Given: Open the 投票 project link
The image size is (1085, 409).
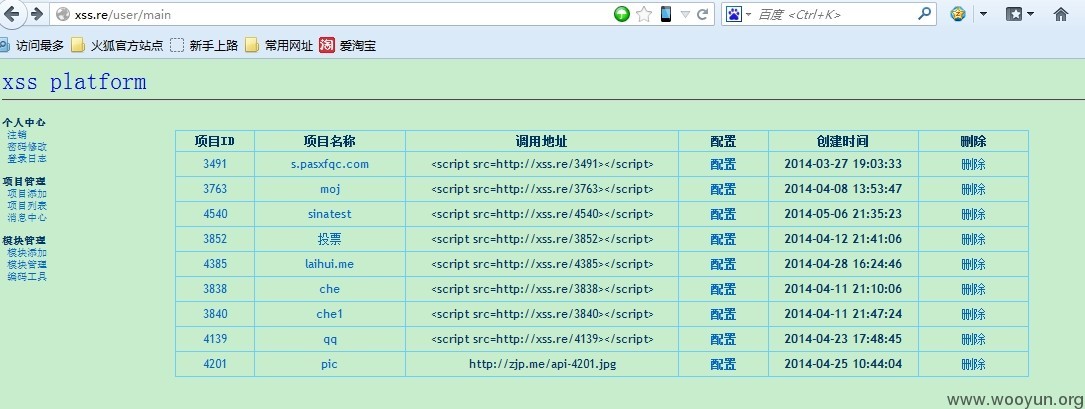Looking at the screenshot, I should 329,239.
